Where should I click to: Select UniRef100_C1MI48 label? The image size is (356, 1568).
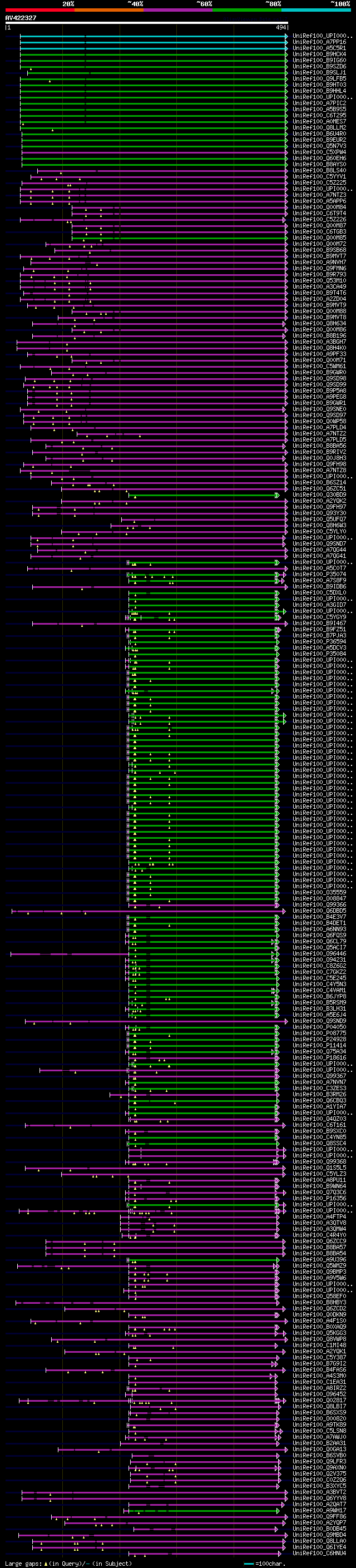point(319,1345)
